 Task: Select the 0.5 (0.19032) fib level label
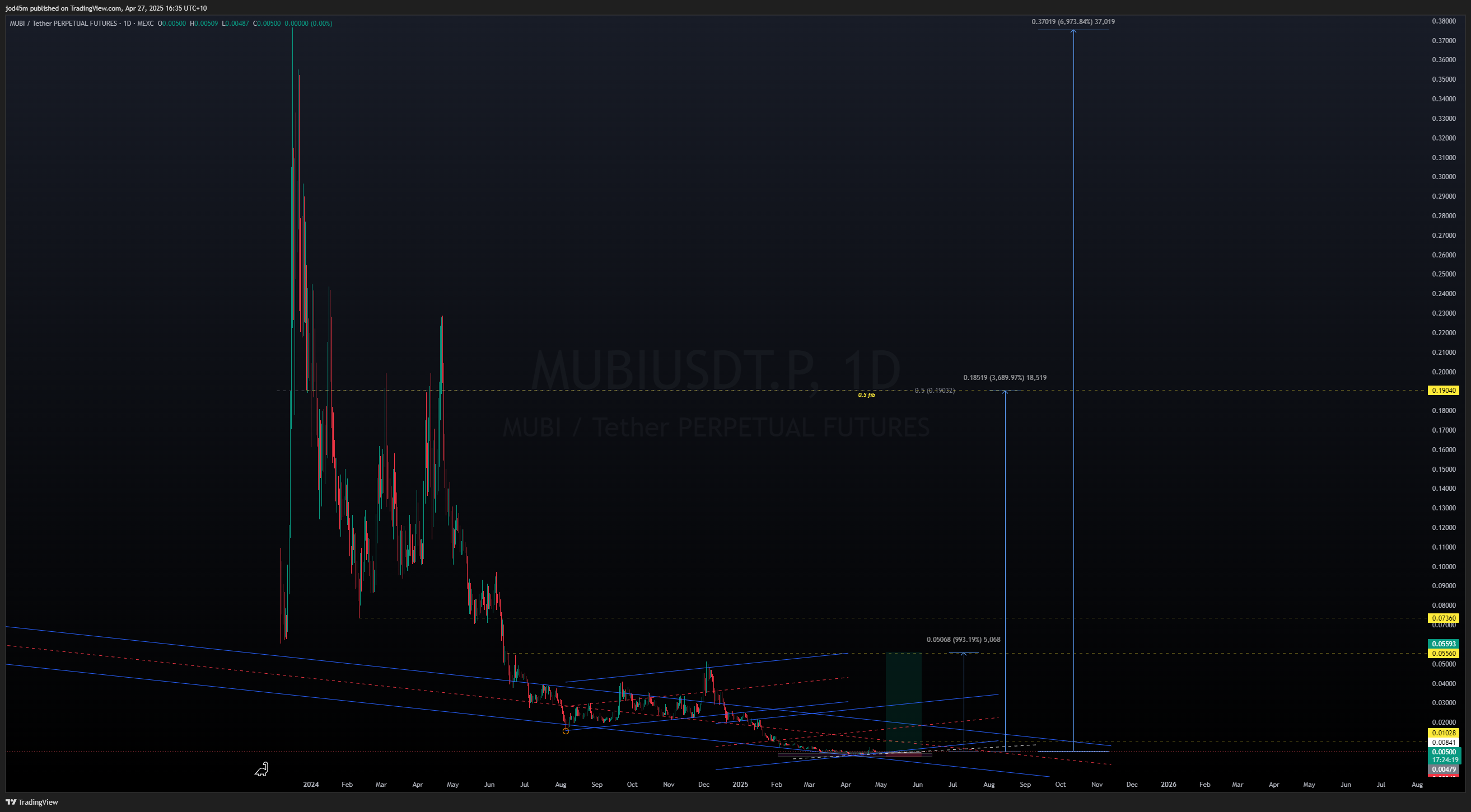tap(935, 391)
